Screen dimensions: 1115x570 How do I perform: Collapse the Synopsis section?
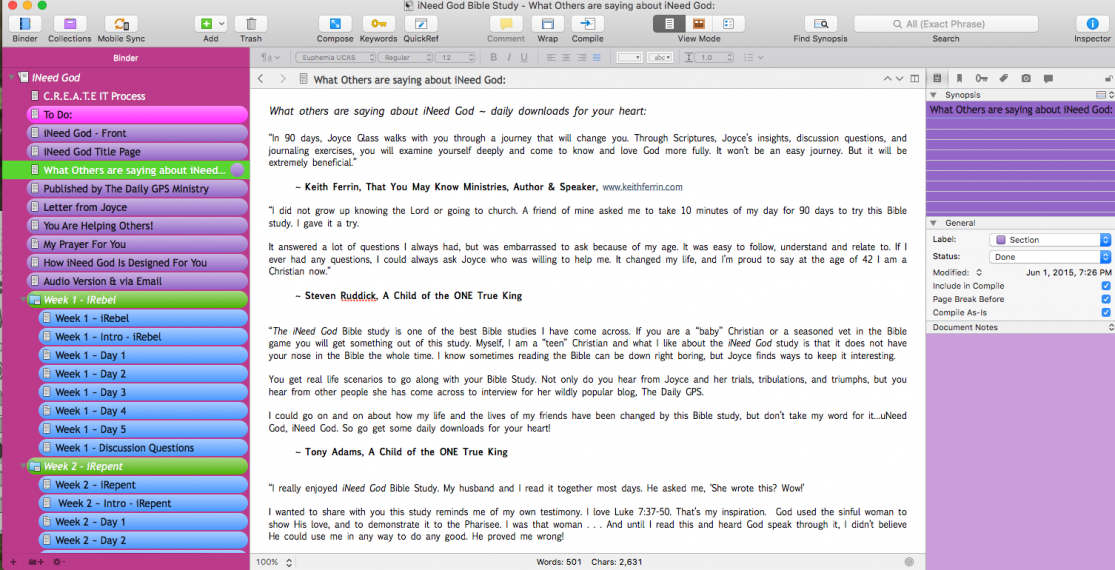[934, 95]
